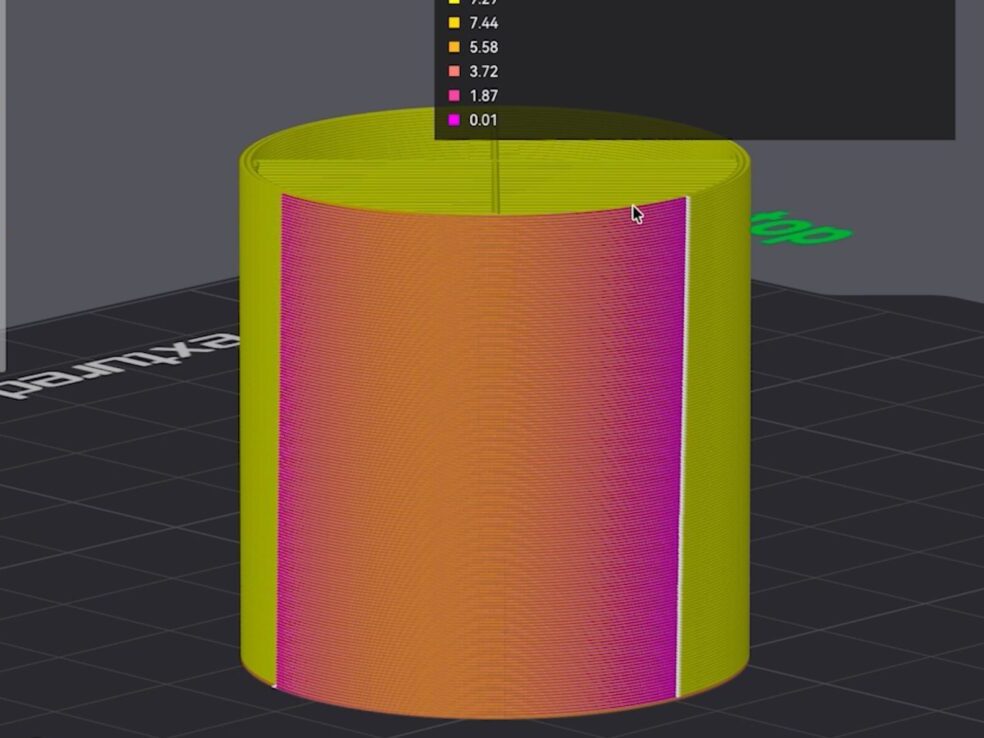
Task: Click the 1.87 legend value text
Action: (483, 96)
